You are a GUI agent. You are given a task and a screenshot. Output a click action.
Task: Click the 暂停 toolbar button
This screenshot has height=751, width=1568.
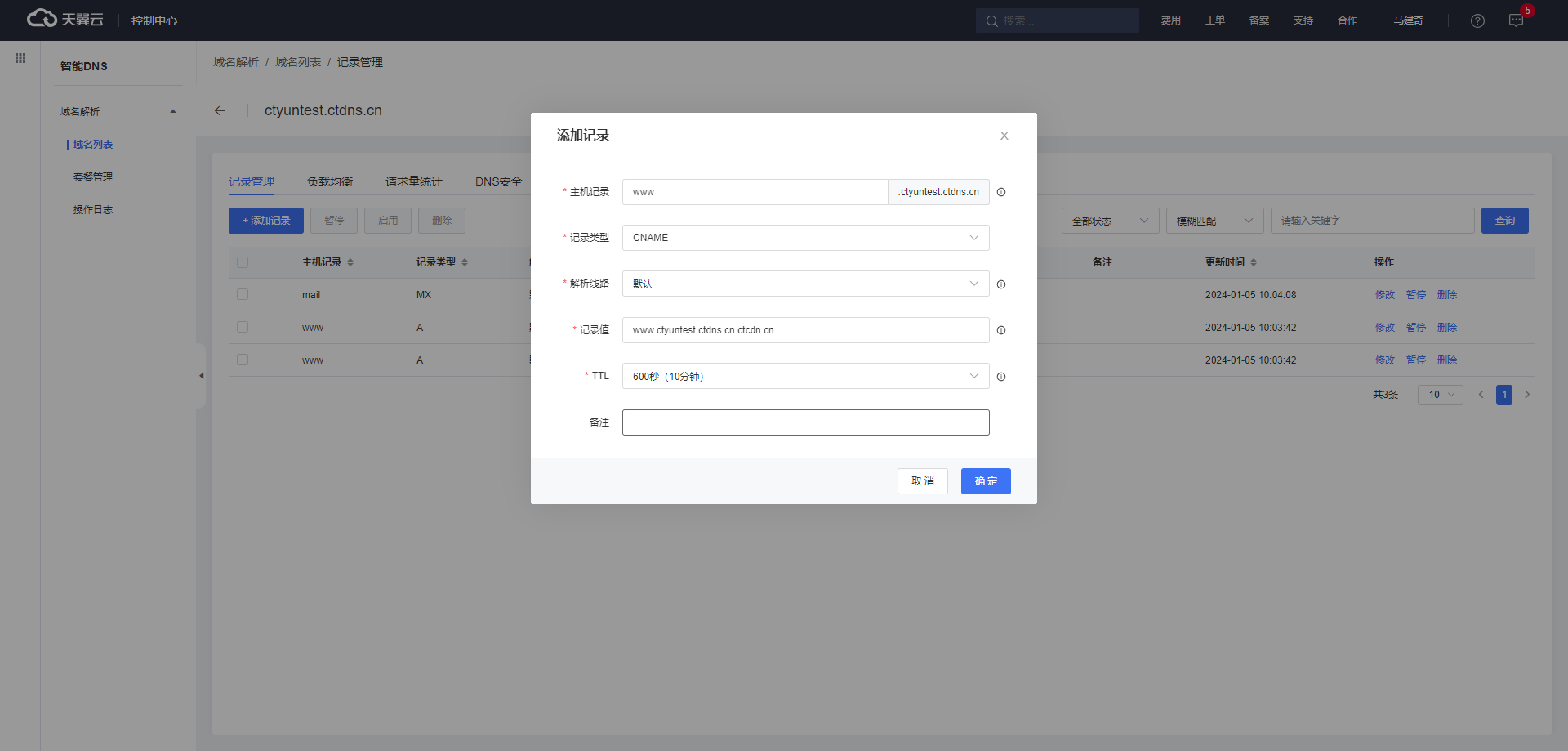pyautogui.click(x=334, y=221)
